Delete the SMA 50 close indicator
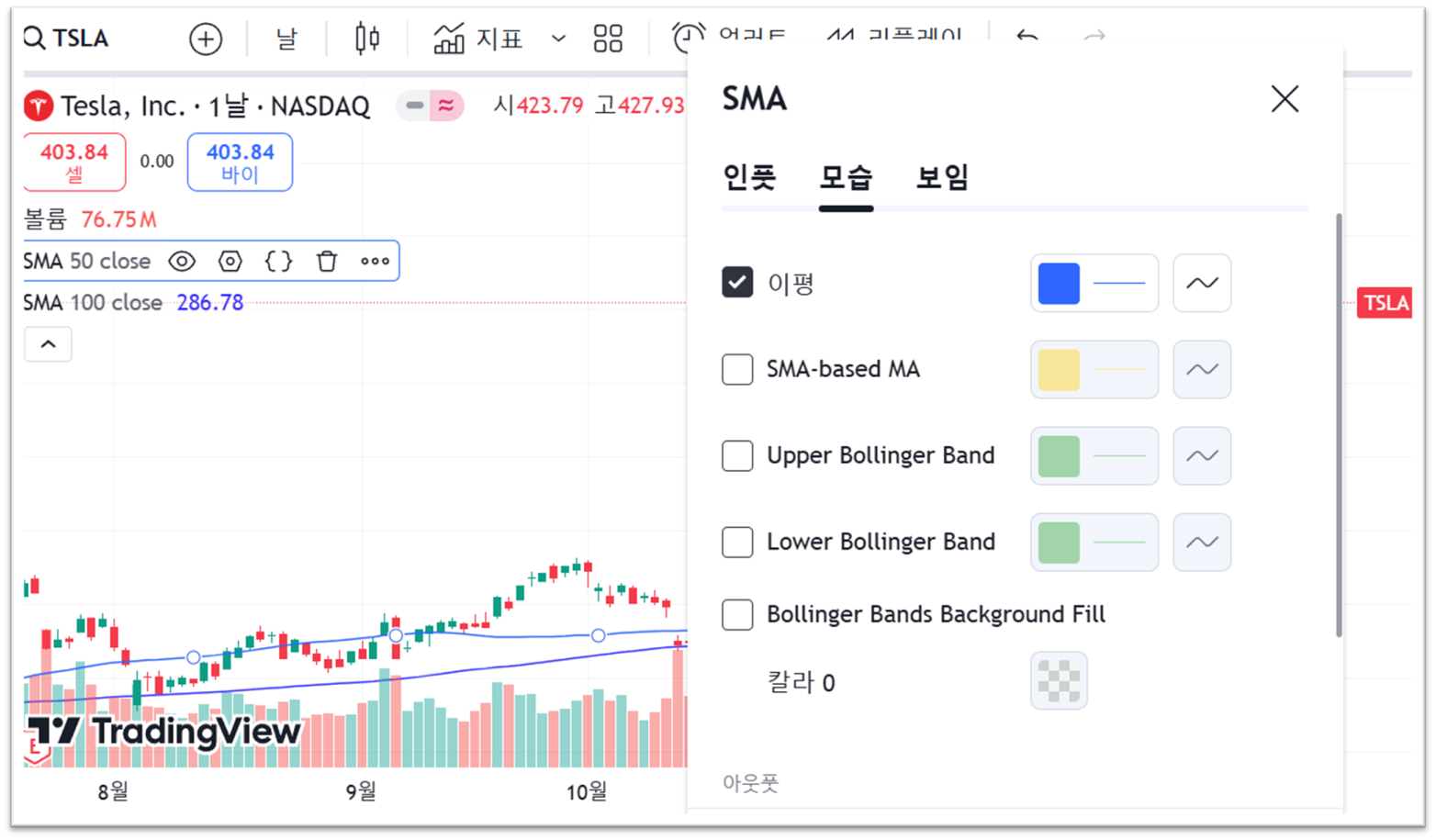The height and width of the screenshot is (840, 1436). (x=327, y=262)
